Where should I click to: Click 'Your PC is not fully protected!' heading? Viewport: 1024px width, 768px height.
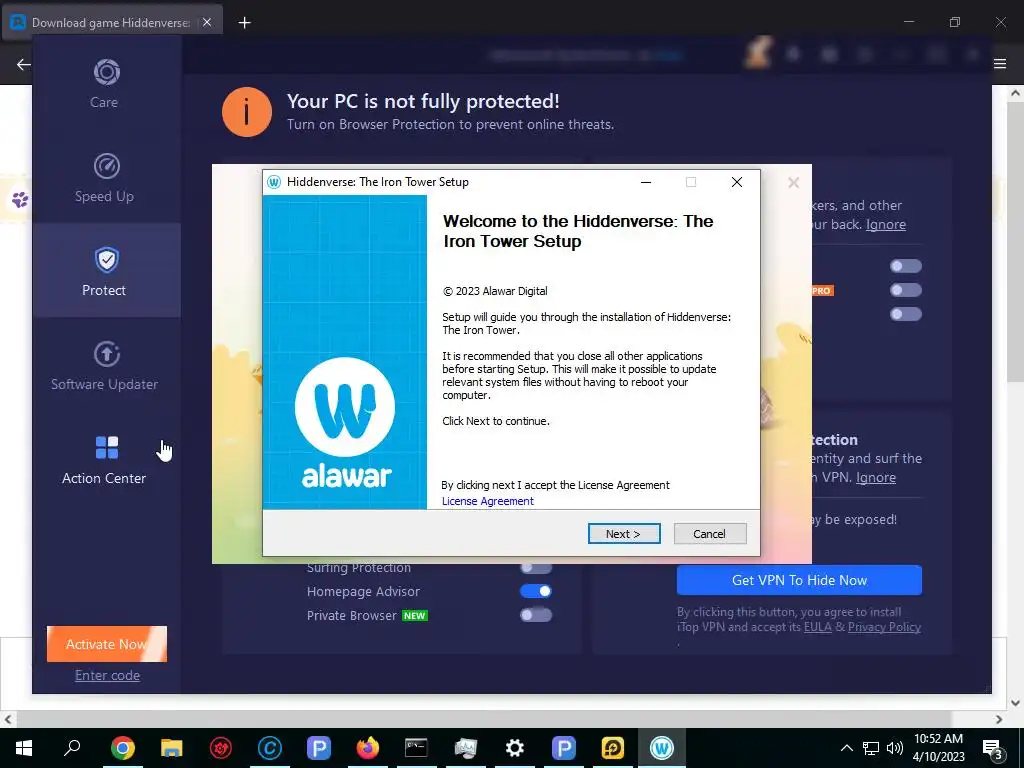coord(423,101)
